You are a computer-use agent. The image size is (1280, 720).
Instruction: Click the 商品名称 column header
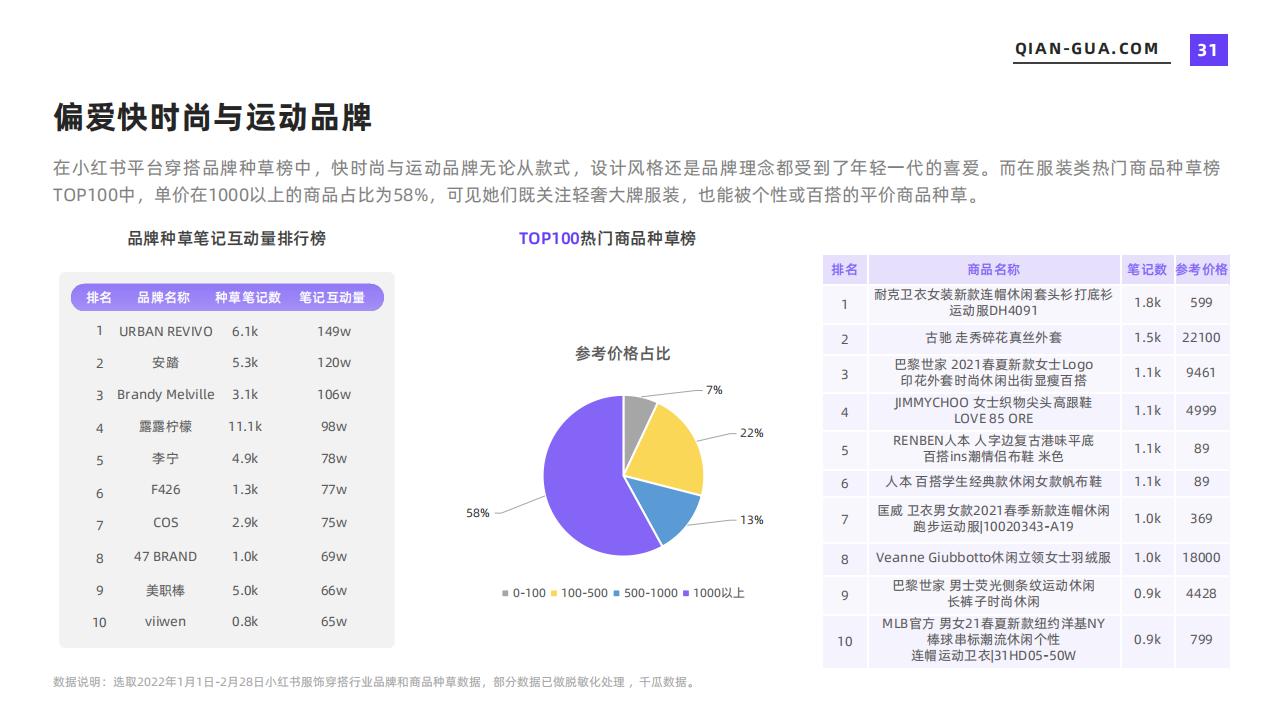[x=993, y=269]
